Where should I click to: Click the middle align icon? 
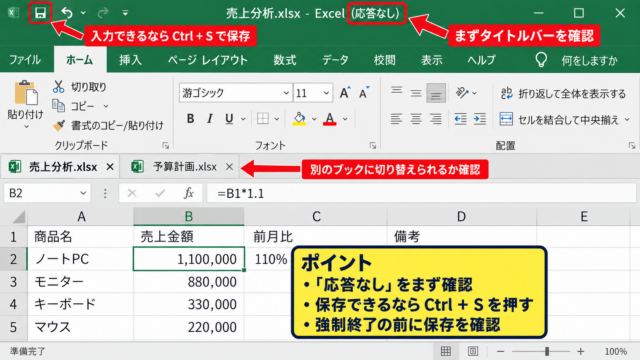416,93
